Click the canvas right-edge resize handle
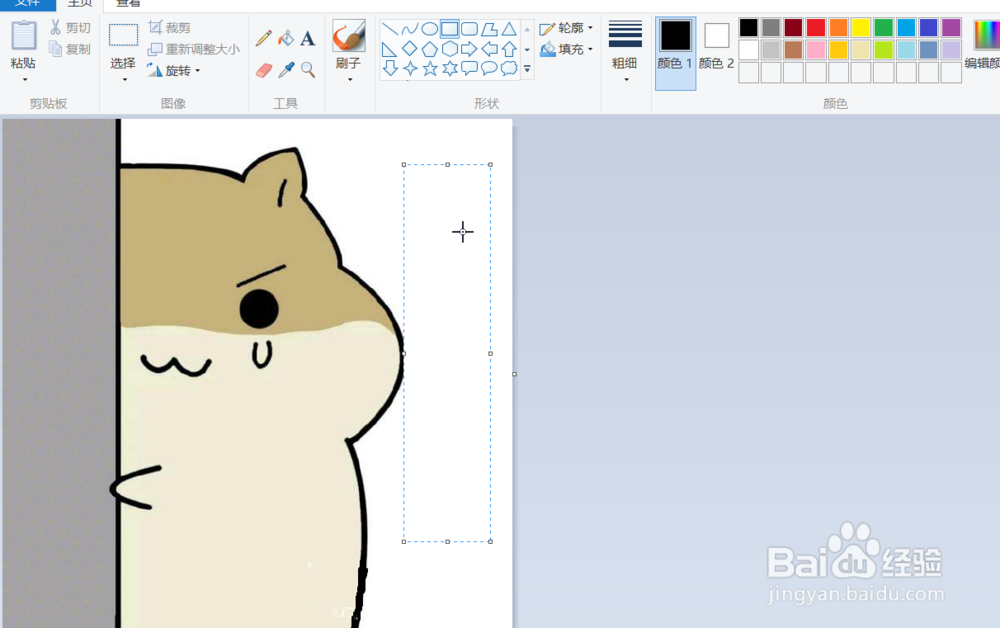1000x628 pixels. point(515,374)
